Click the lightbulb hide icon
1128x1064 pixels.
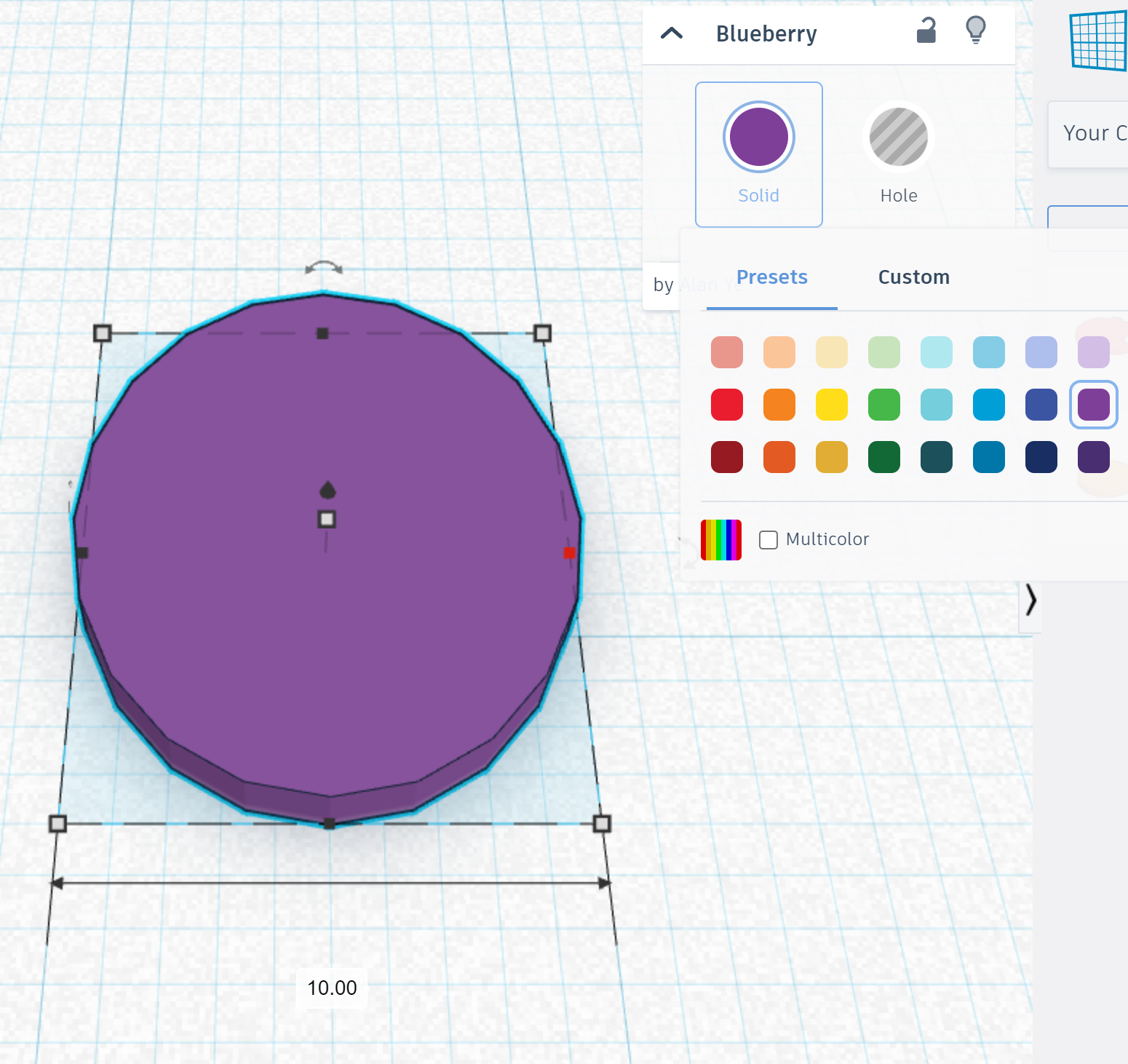[x=975, y=31]
